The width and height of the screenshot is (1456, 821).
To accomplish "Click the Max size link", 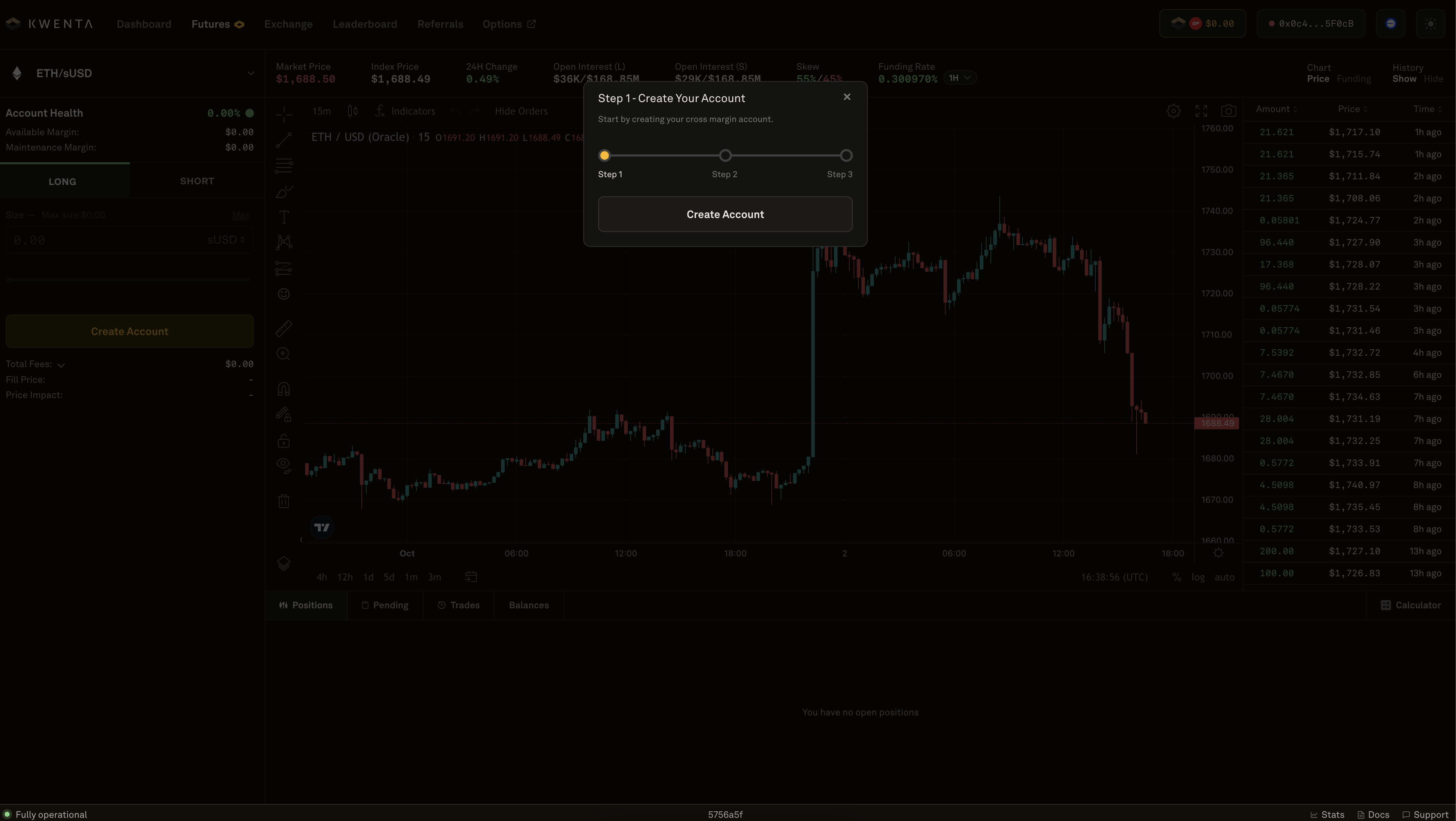I will 241,215.
